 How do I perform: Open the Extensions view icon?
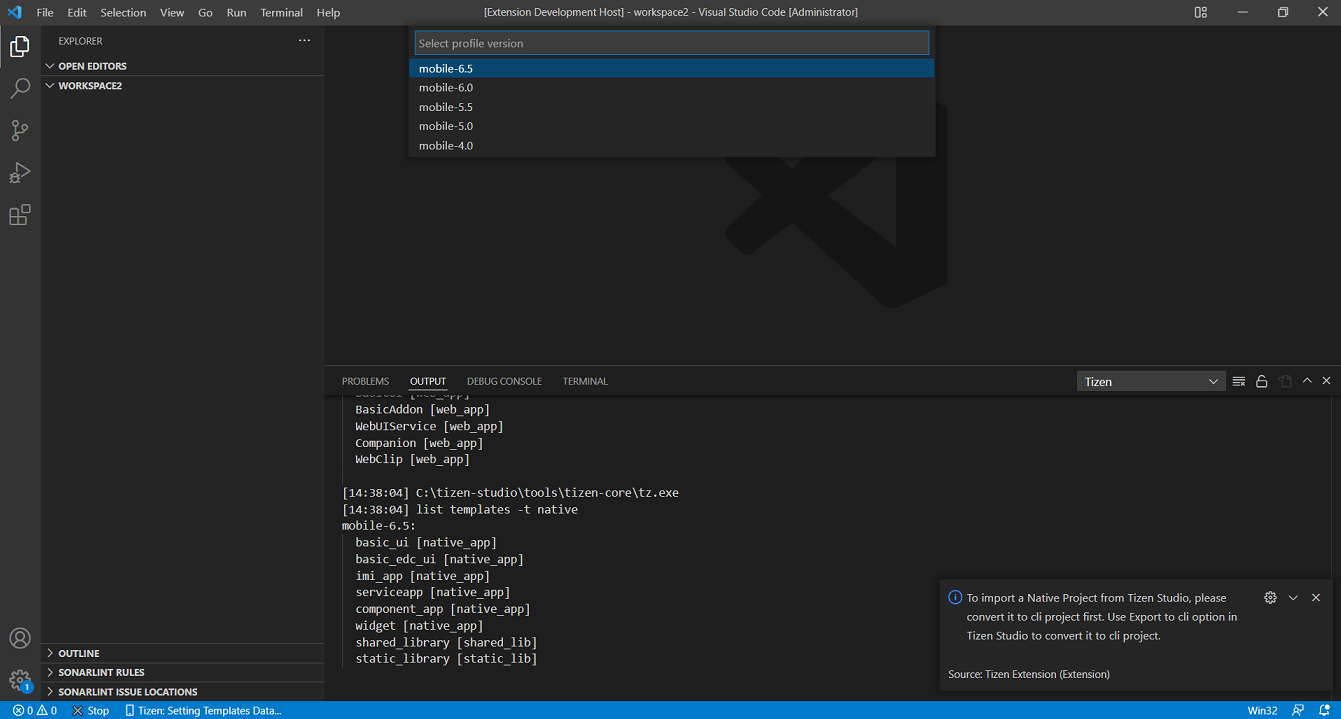coord(20,215)
